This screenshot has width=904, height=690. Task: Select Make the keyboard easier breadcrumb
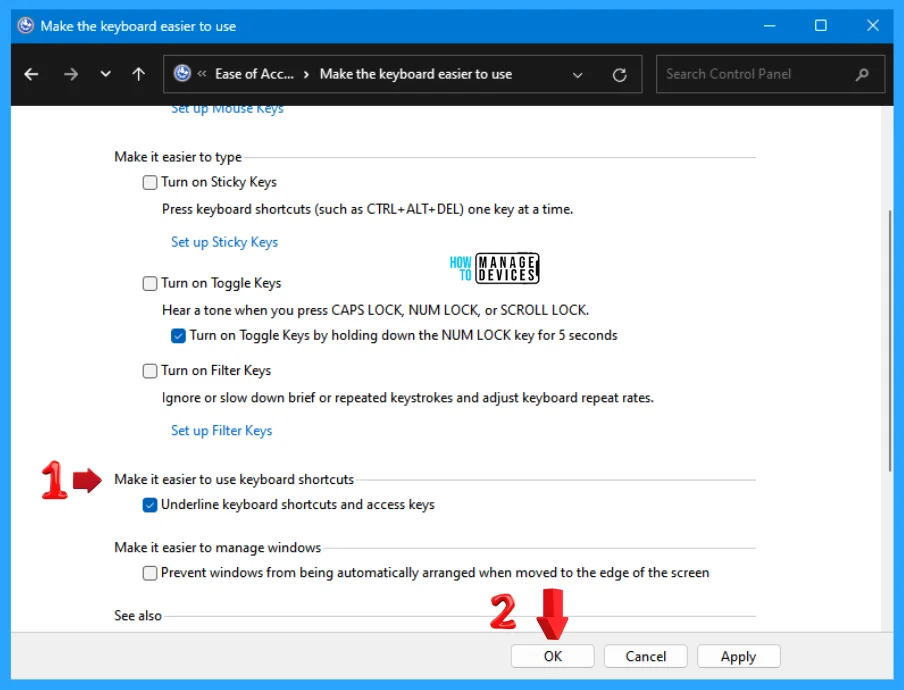(x=416, y=74)
